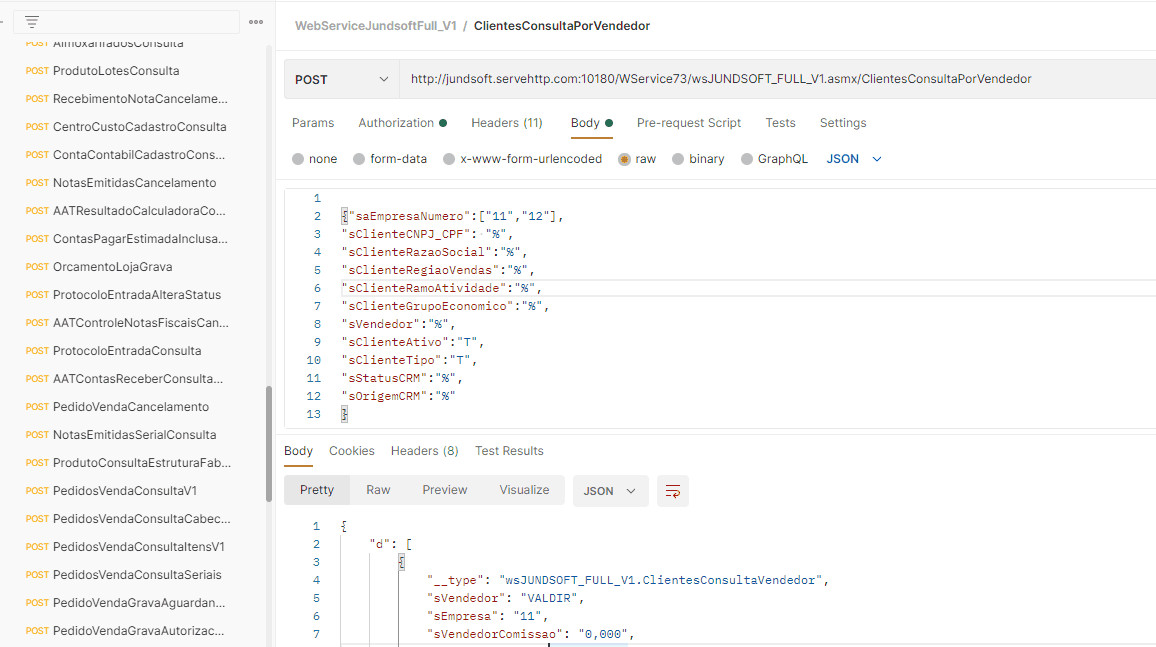Open the sidebar three-dots options menu
Image resolution: width=1156 pixels, height=647 pixels.
256,22
